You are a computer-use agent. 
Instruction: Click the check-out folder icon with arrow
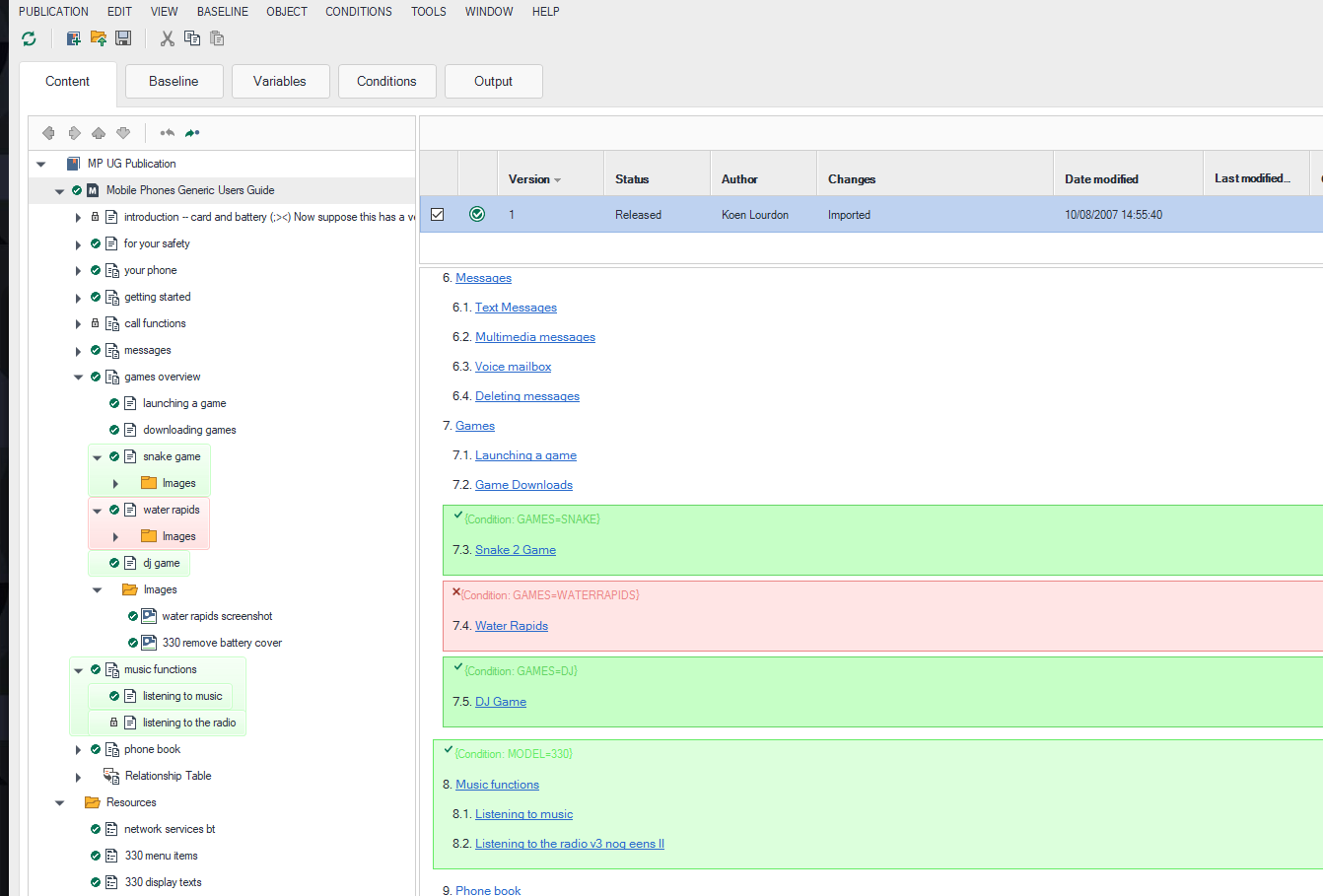[98, 37]
